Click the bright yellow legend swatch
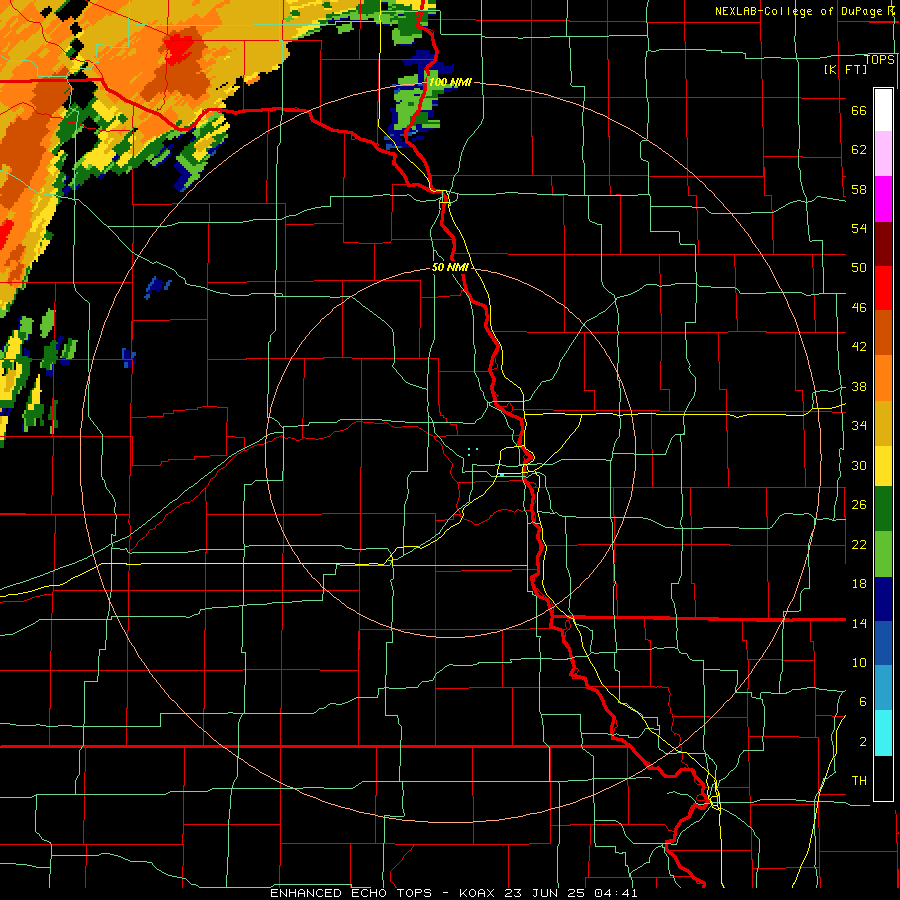The image size is (900, 900). (883, 465)
